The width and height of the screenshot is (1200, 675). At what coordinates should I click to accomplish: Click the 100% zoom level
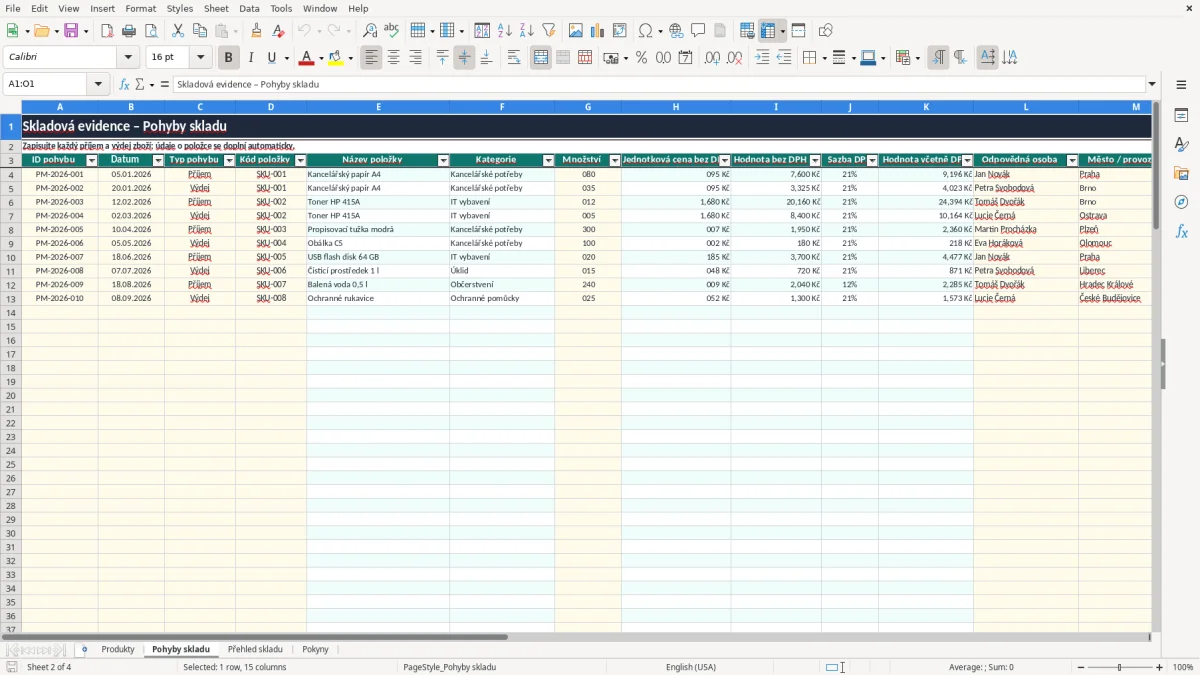[1183, 667]
